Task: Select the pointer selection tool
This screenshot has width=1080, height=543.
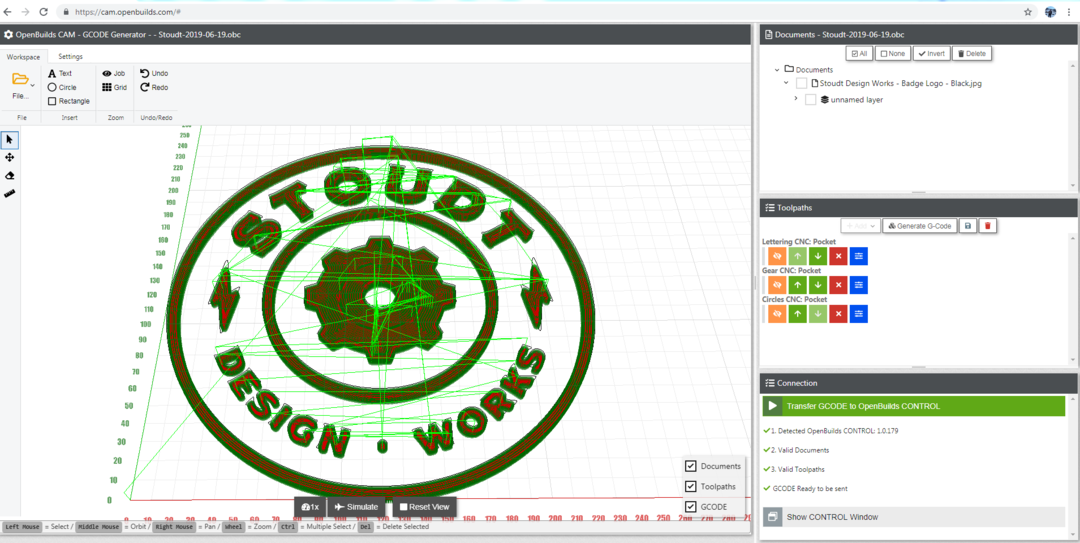Action: (x=9, y=139)
